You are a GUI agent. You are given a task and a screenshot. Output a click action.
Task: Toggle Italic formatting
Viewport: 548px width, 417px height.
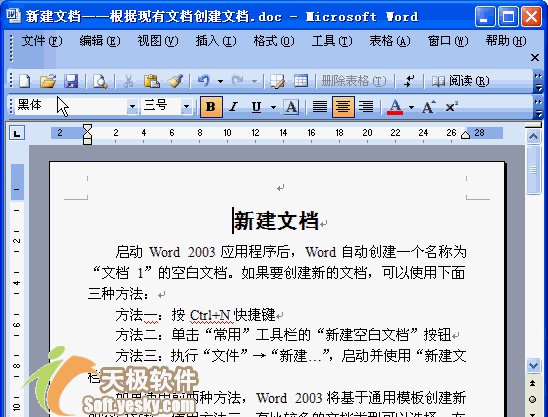tap(233, 107)
